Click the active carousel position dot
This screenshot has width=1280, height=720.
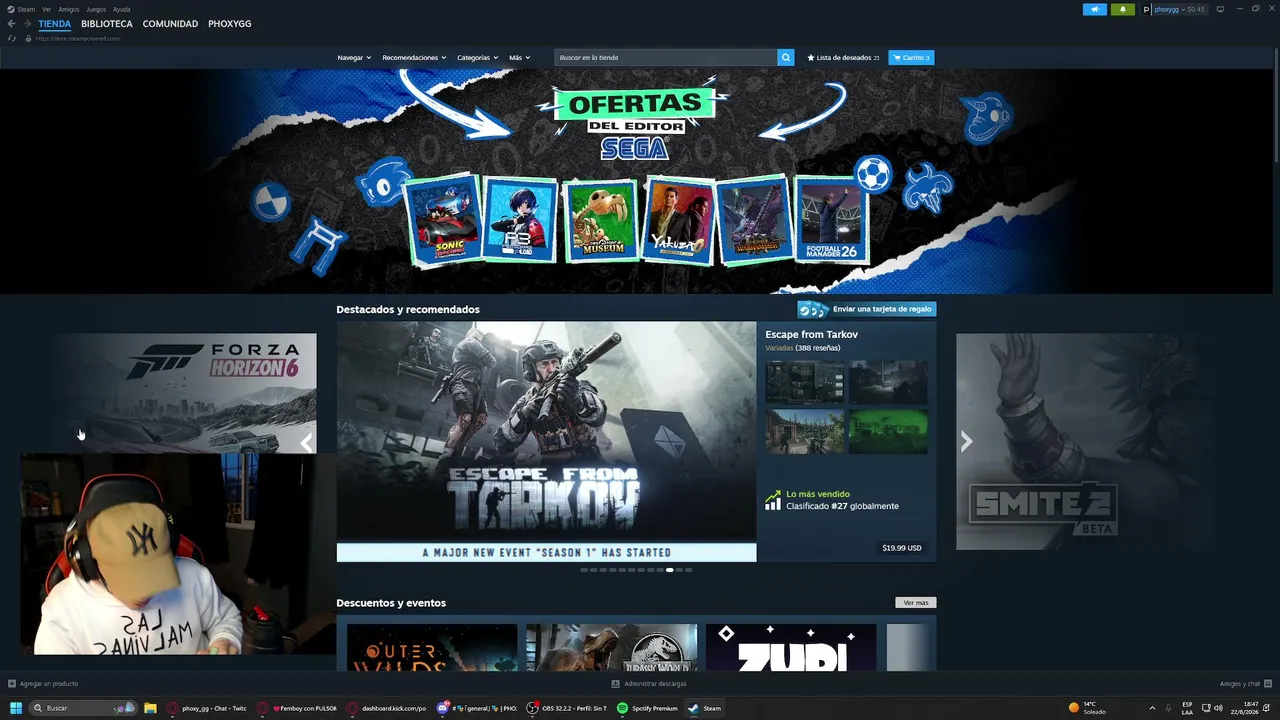point(670,570)
